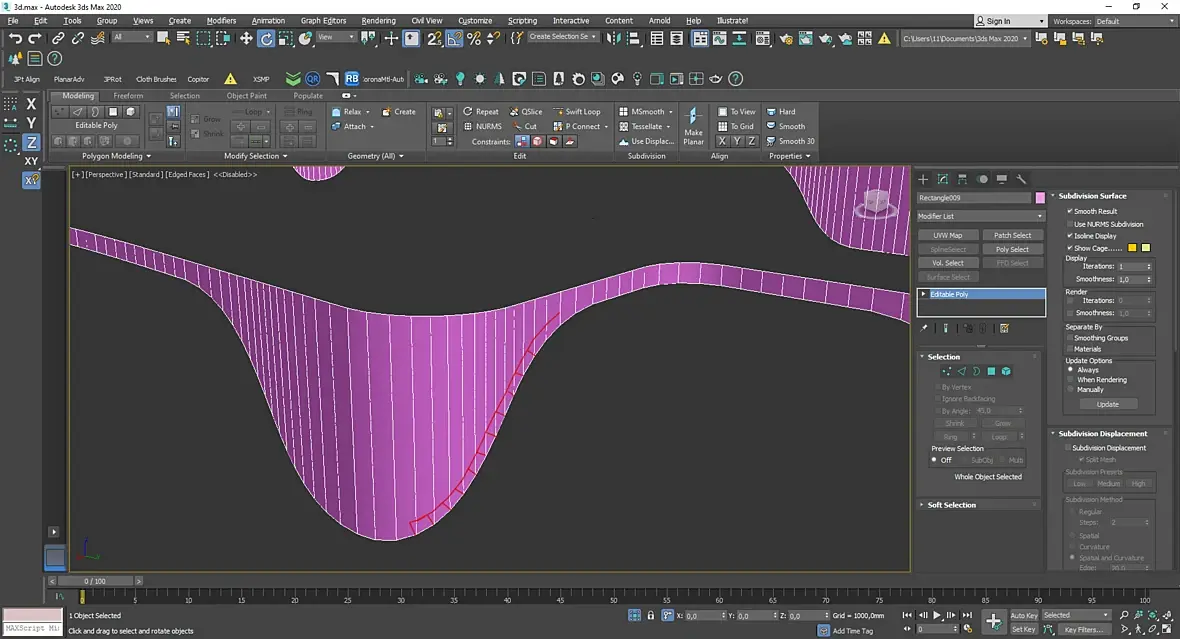Switch to the Freeform ribbon tab
1180x639 pixels.
(x=128, y=96)
